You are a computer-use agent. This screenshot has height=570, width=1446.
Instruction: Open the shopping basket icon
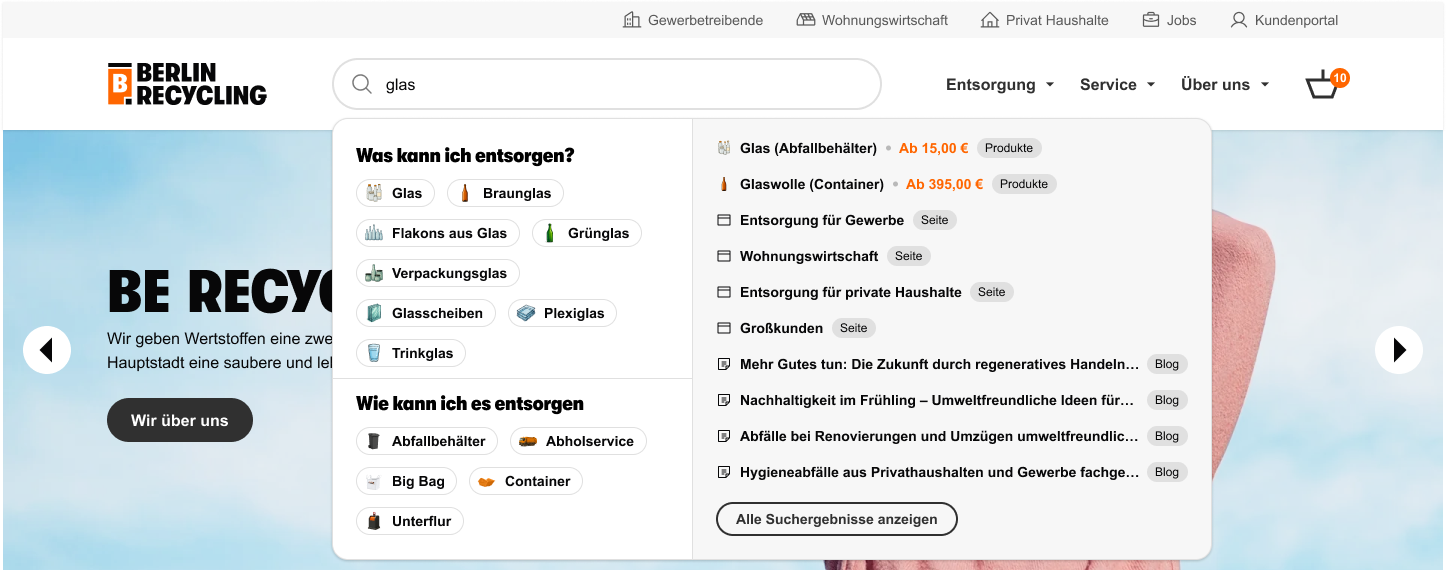(x=1323, y=85)
